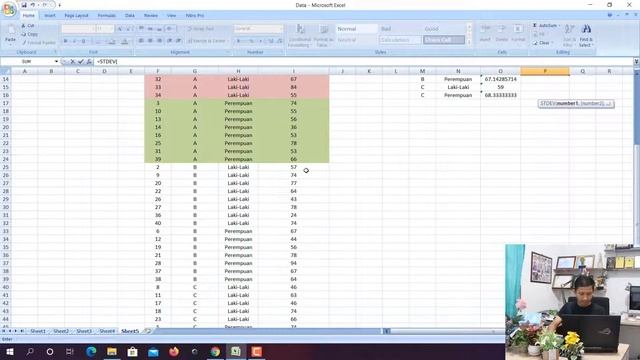Apply the Bad cell style
Viewport: 640px width, 360px height.
click(400, 29)
